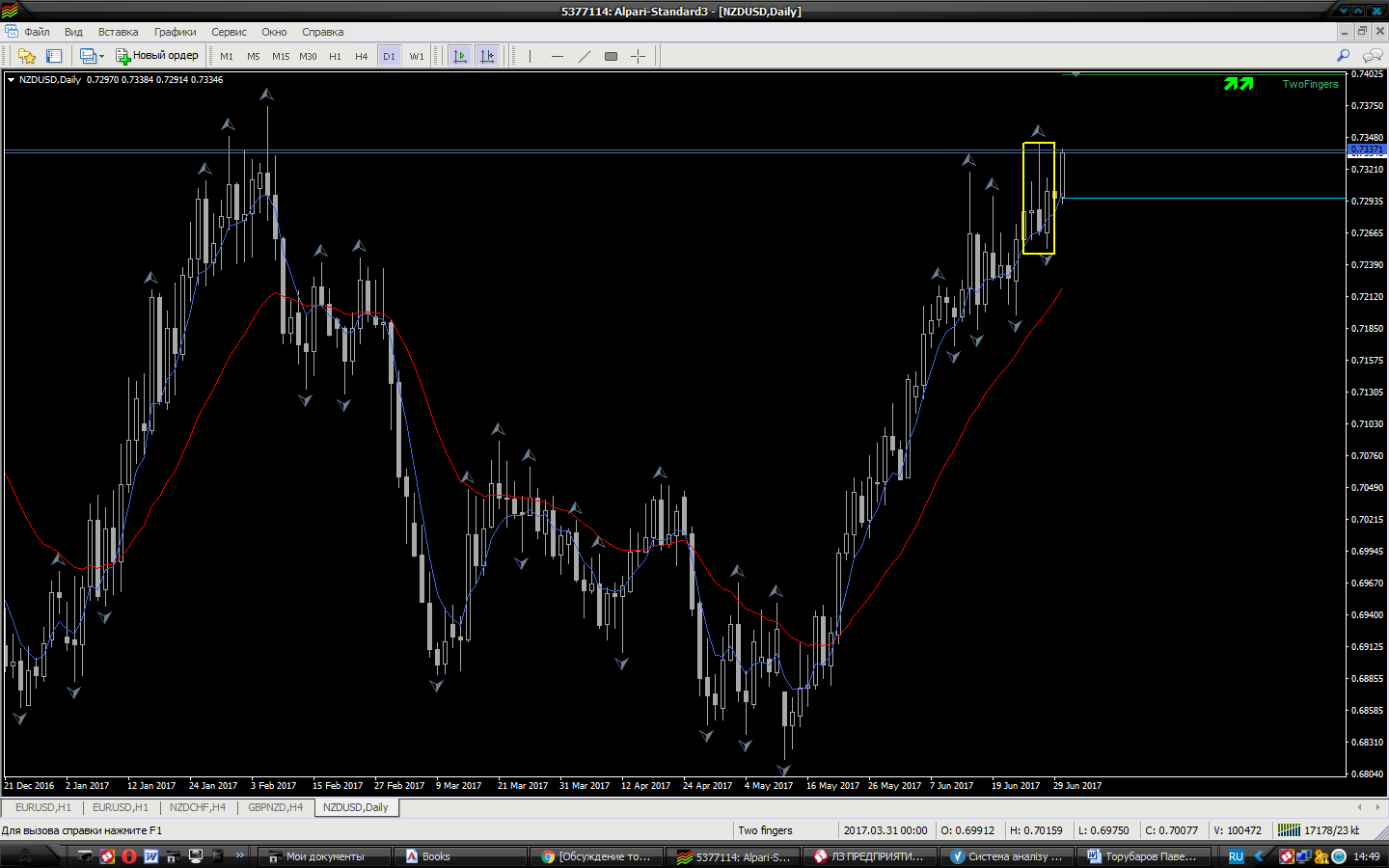The width and height of the screenshot is (1389, 868).
Task: Open the chart profiles icon
Action: tap(88, 56)
